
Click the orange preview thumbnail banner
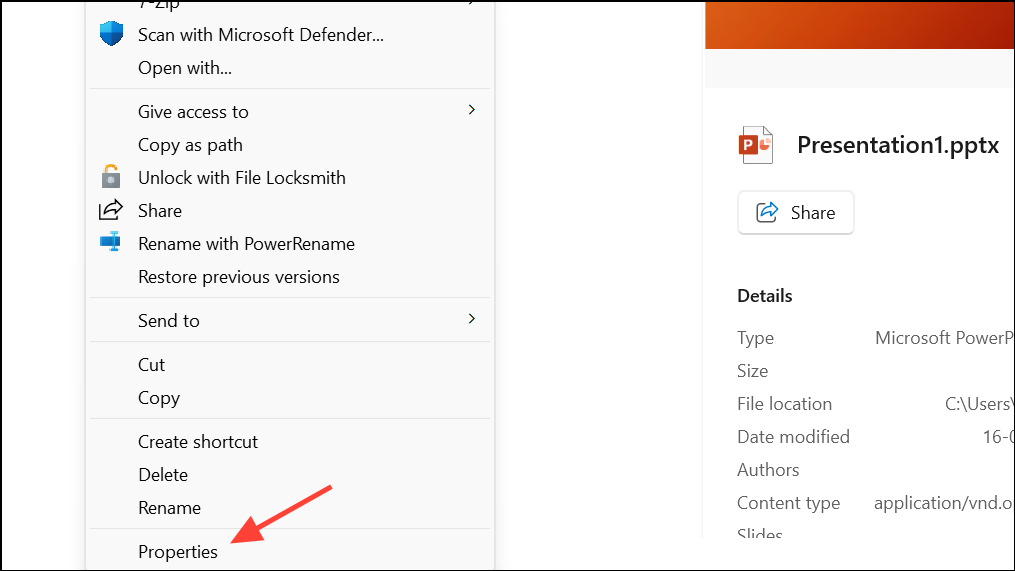[860, 24]
